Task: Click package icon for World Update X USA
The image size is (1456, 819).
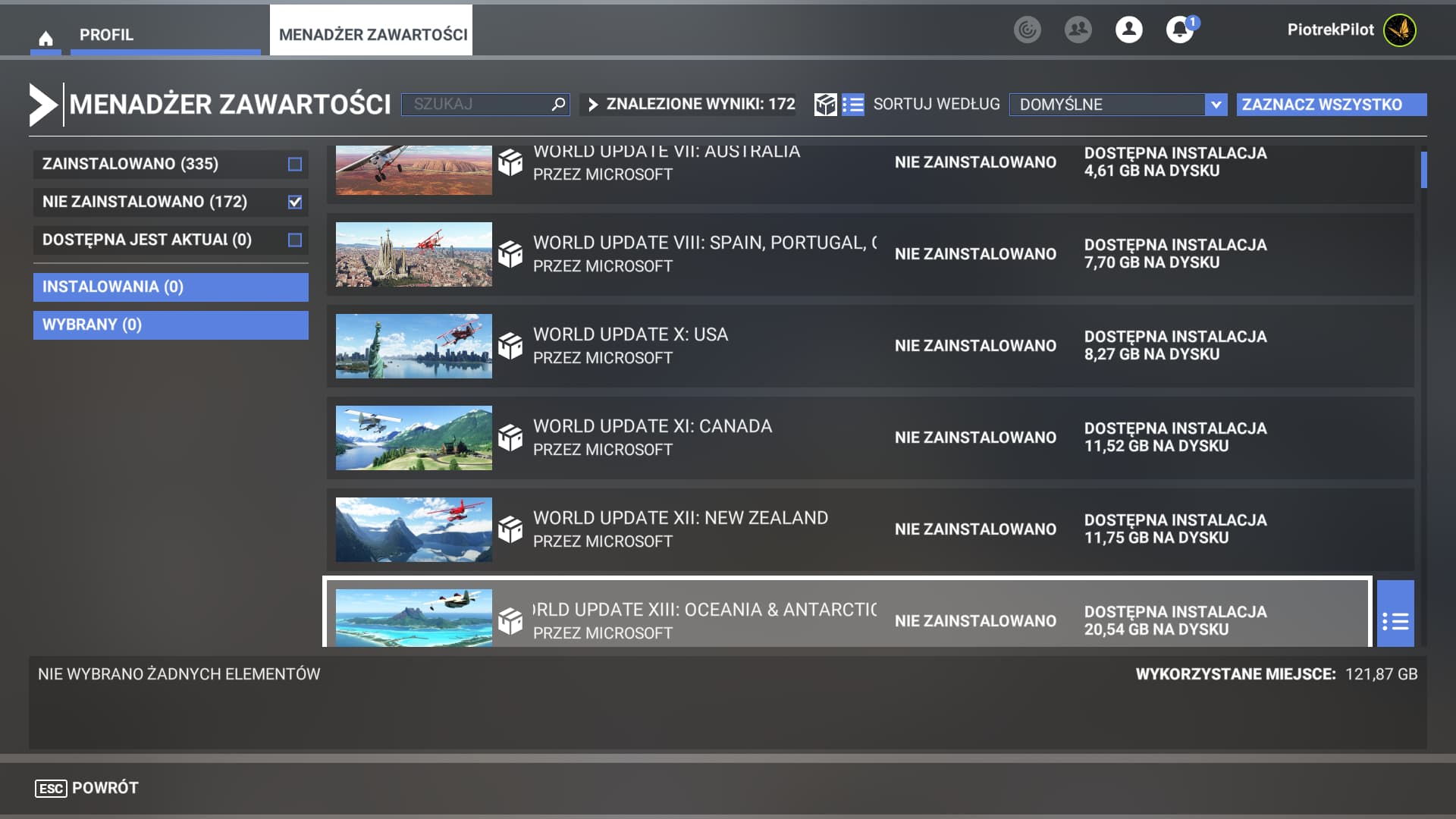Action: (x=510, y=346)
